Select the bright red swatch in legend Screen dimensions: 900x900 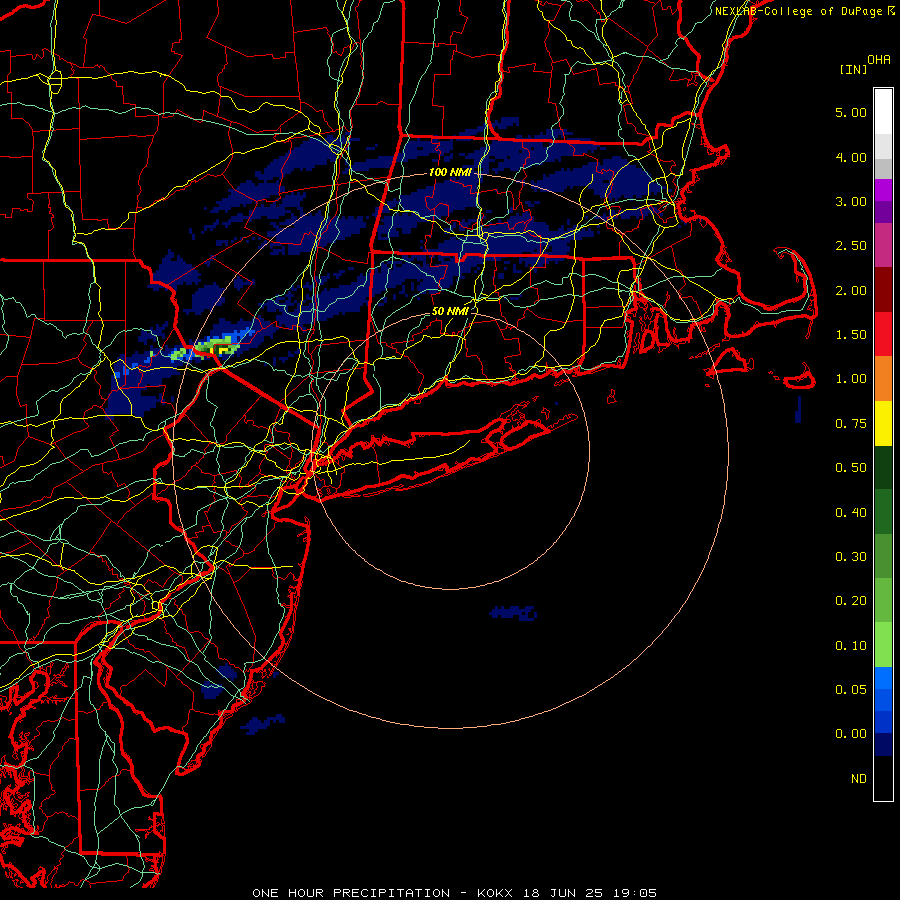click(883, 335)
